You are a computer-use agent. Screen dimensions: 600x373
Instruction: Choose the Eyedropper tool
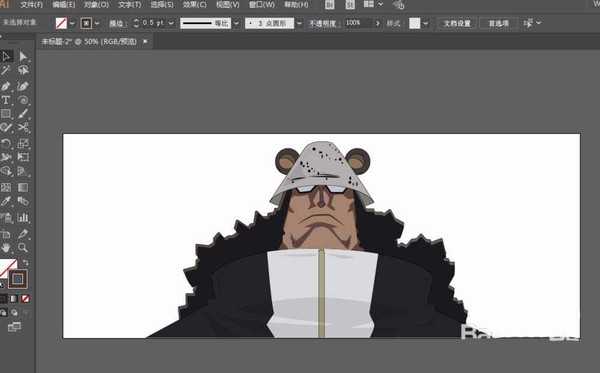click(x=6, y=201)
